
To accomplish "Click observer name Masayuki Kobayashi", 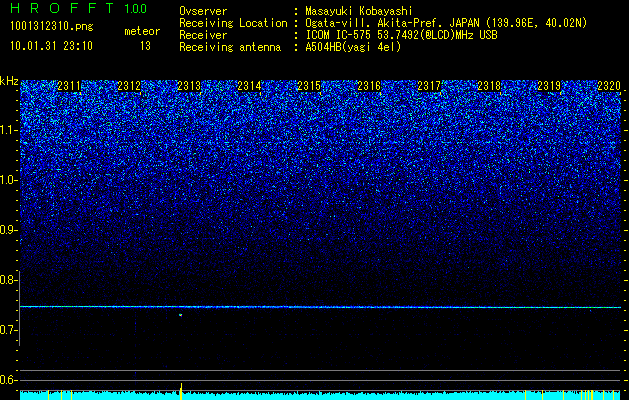I will click(x=359, y=11).
